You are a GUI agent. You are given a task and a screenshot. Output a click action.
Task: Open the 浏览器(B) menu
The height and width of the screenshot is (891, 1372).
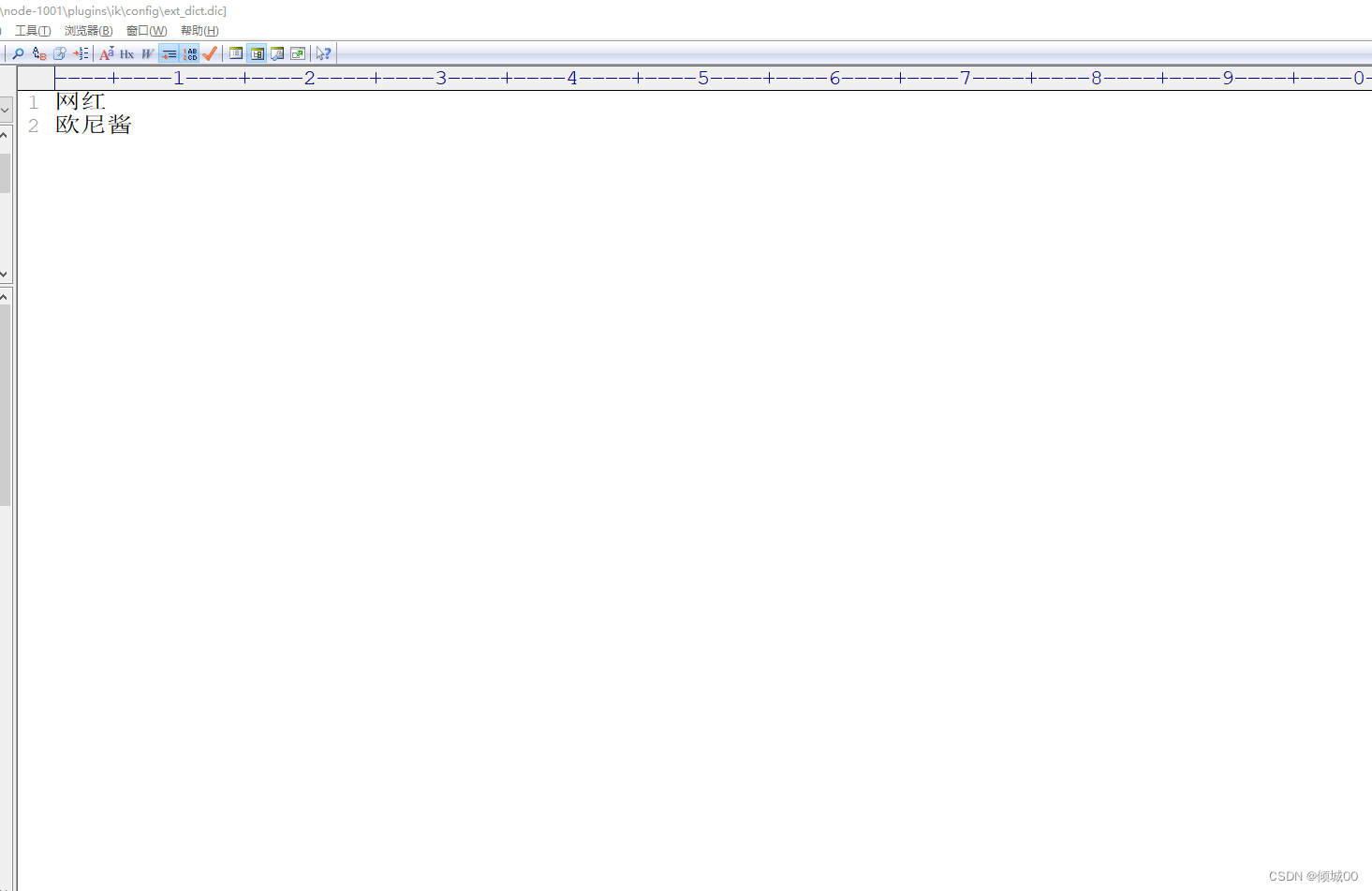[x=89, y=31]
